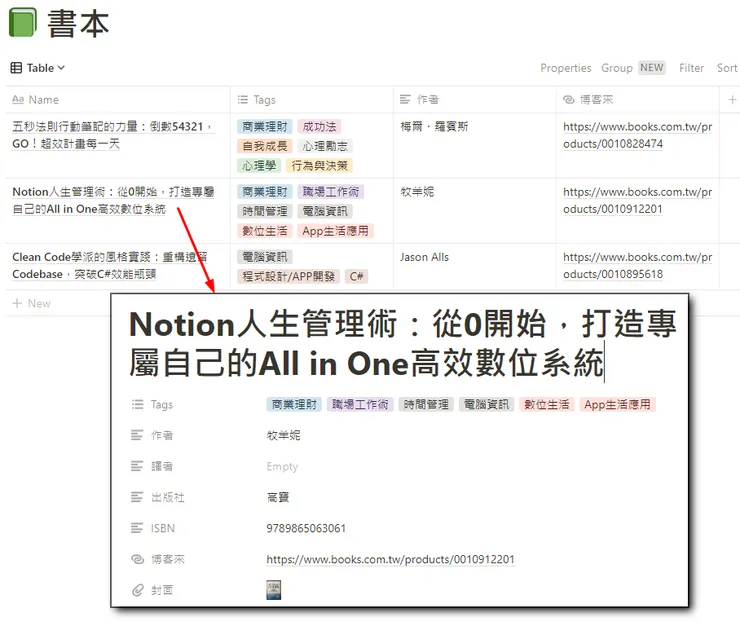Click the 博客來 URL property icon in popup

coord(137,559)
